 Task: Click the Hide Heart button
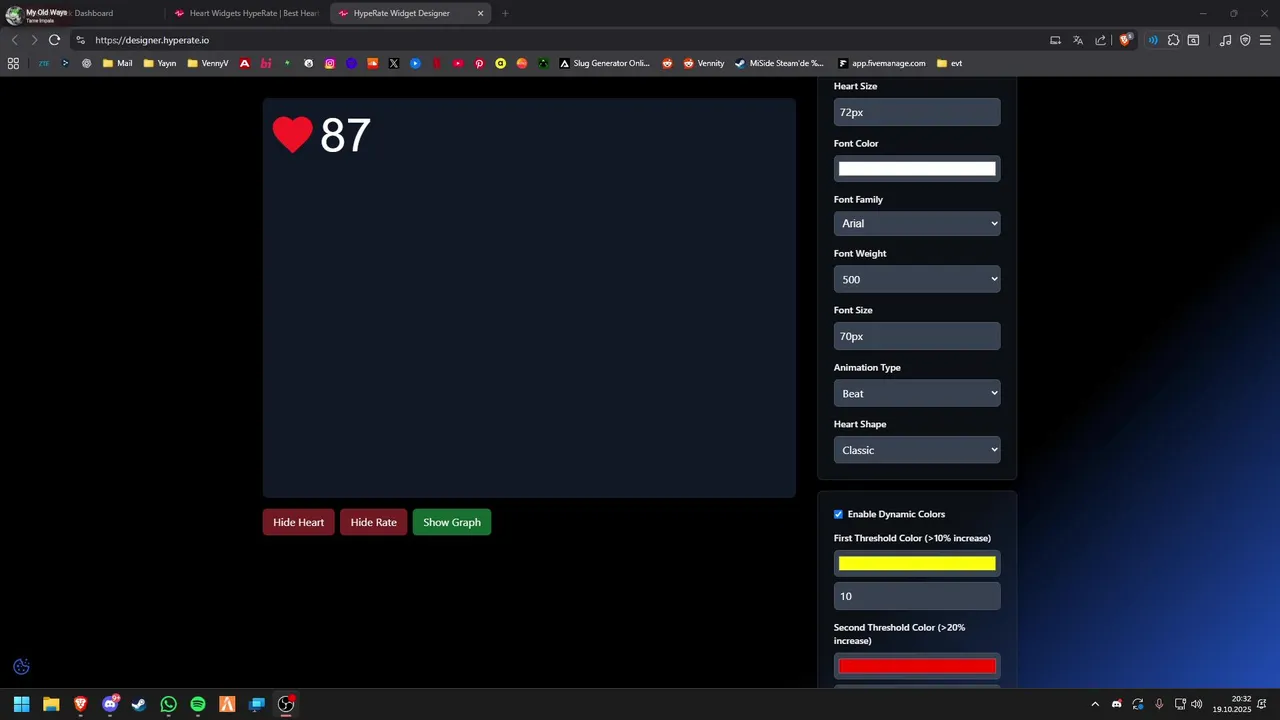point(298,522)
